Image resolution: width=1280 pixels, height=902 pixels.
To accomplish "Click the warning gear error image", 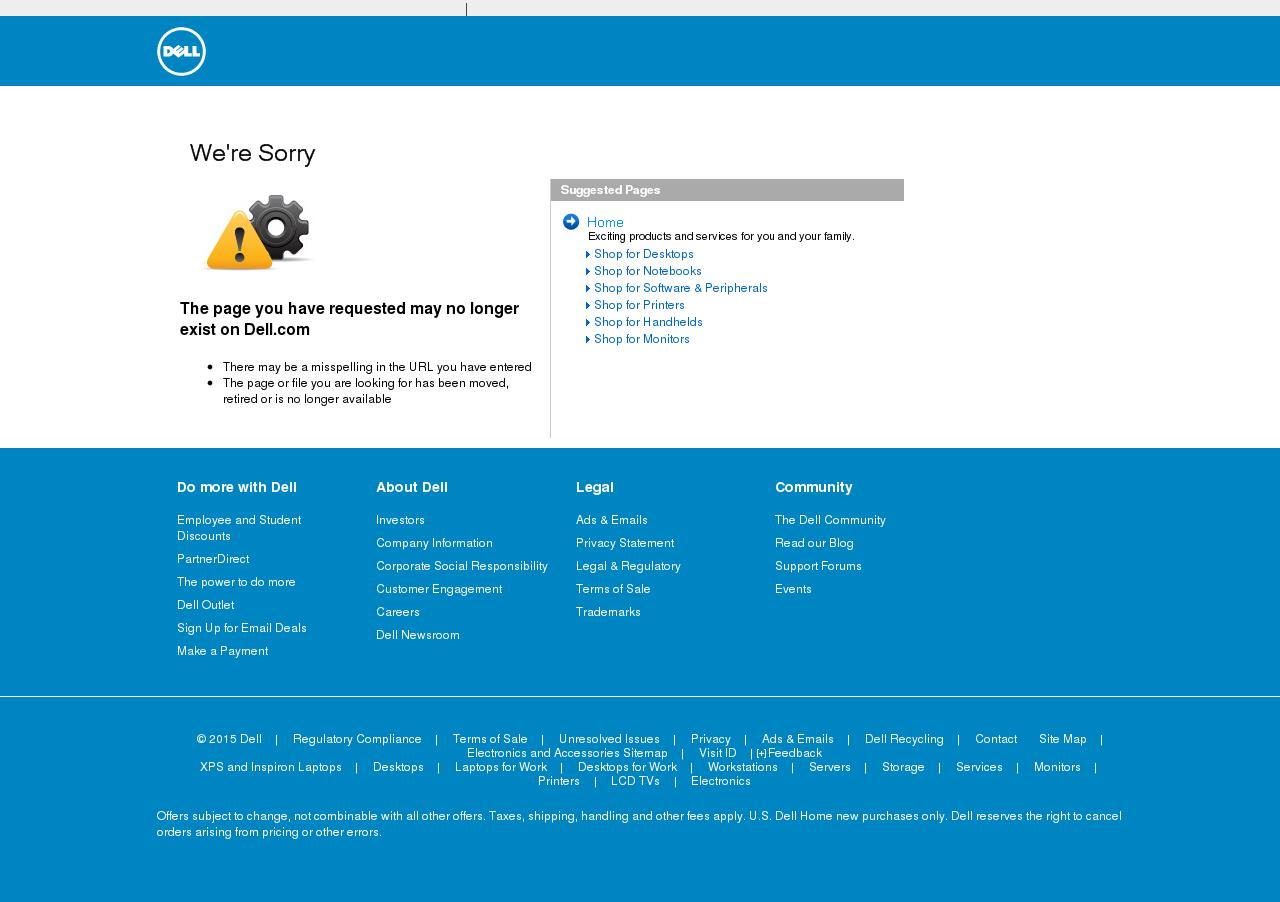I will click(258, 232).
